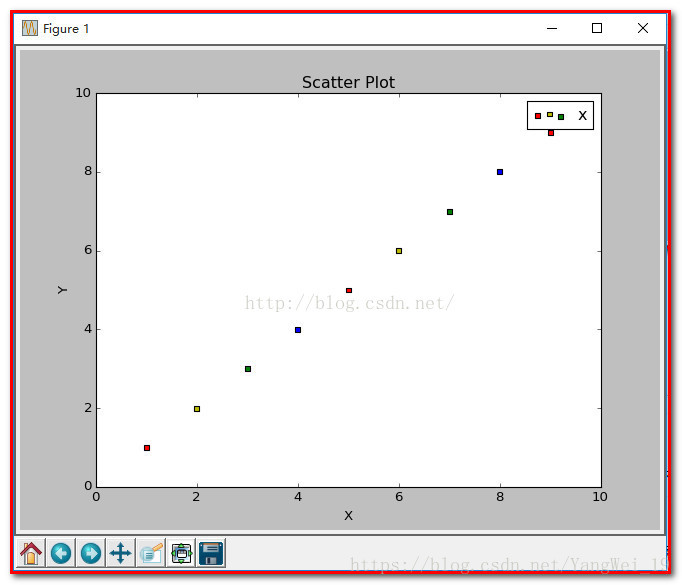Go forward to next view arrow
The height and width of the screenshot is (585, 682).
pyautogui.click(x=91, y=553)
